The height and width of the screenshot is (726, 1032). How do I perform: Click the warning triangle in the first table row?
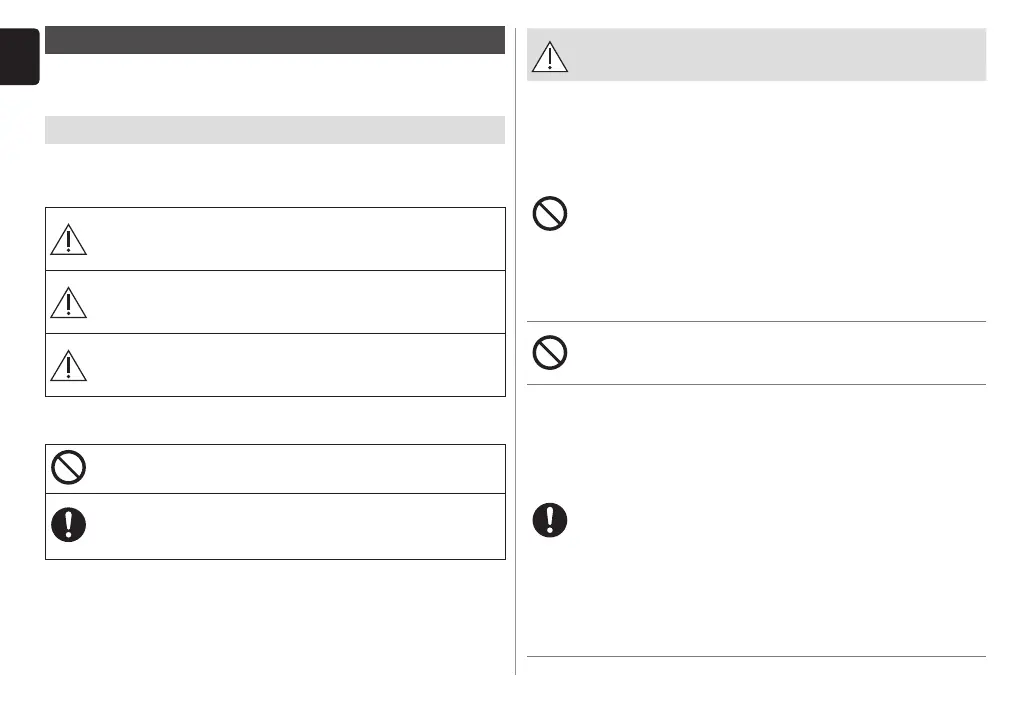pyautogui.click(x=68, y=240)
